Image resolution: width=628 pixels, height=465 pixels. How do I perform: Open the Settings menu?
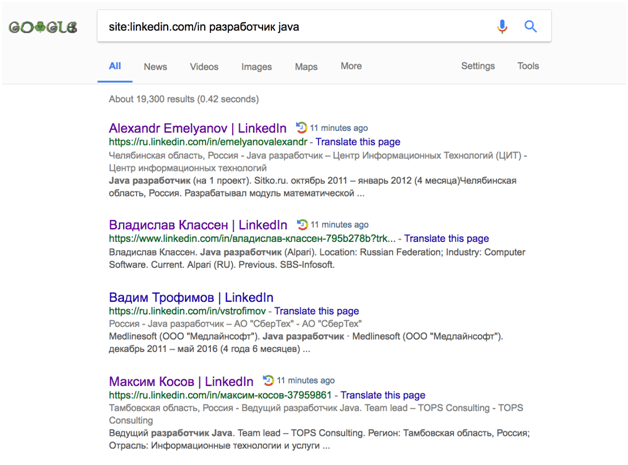click(477, 66)
